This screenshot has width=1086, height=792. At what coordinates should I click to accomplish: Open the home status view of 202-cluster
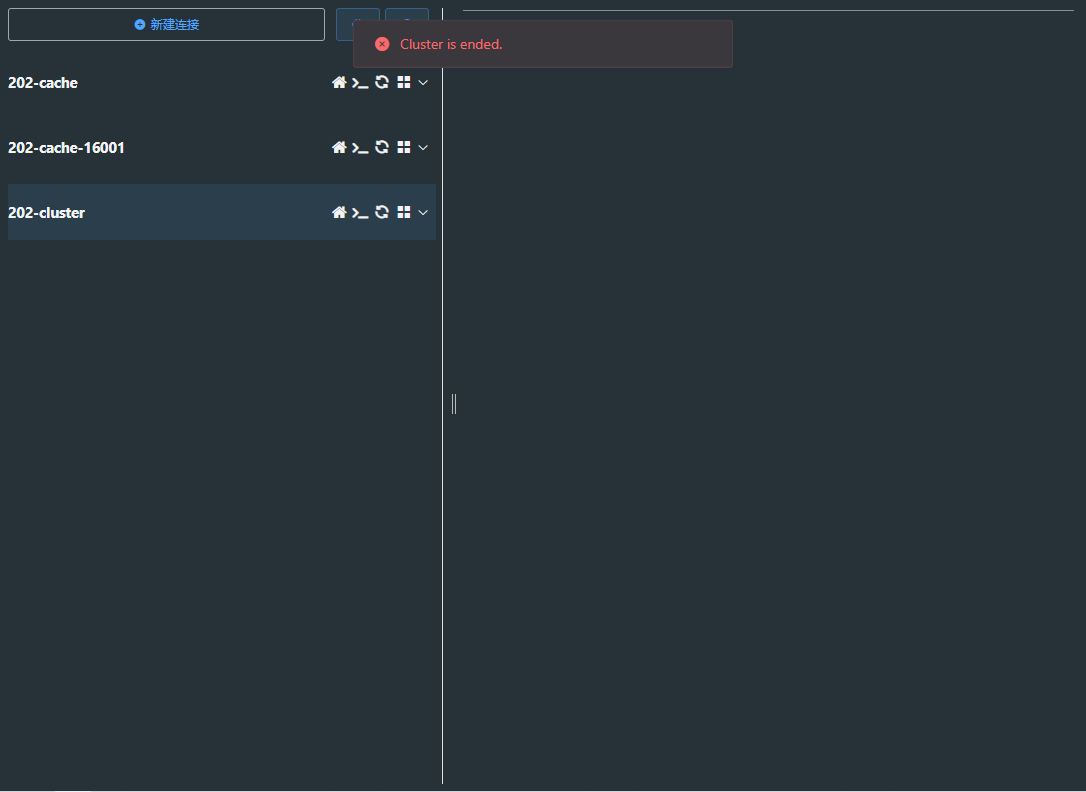[x=339, y=212]
